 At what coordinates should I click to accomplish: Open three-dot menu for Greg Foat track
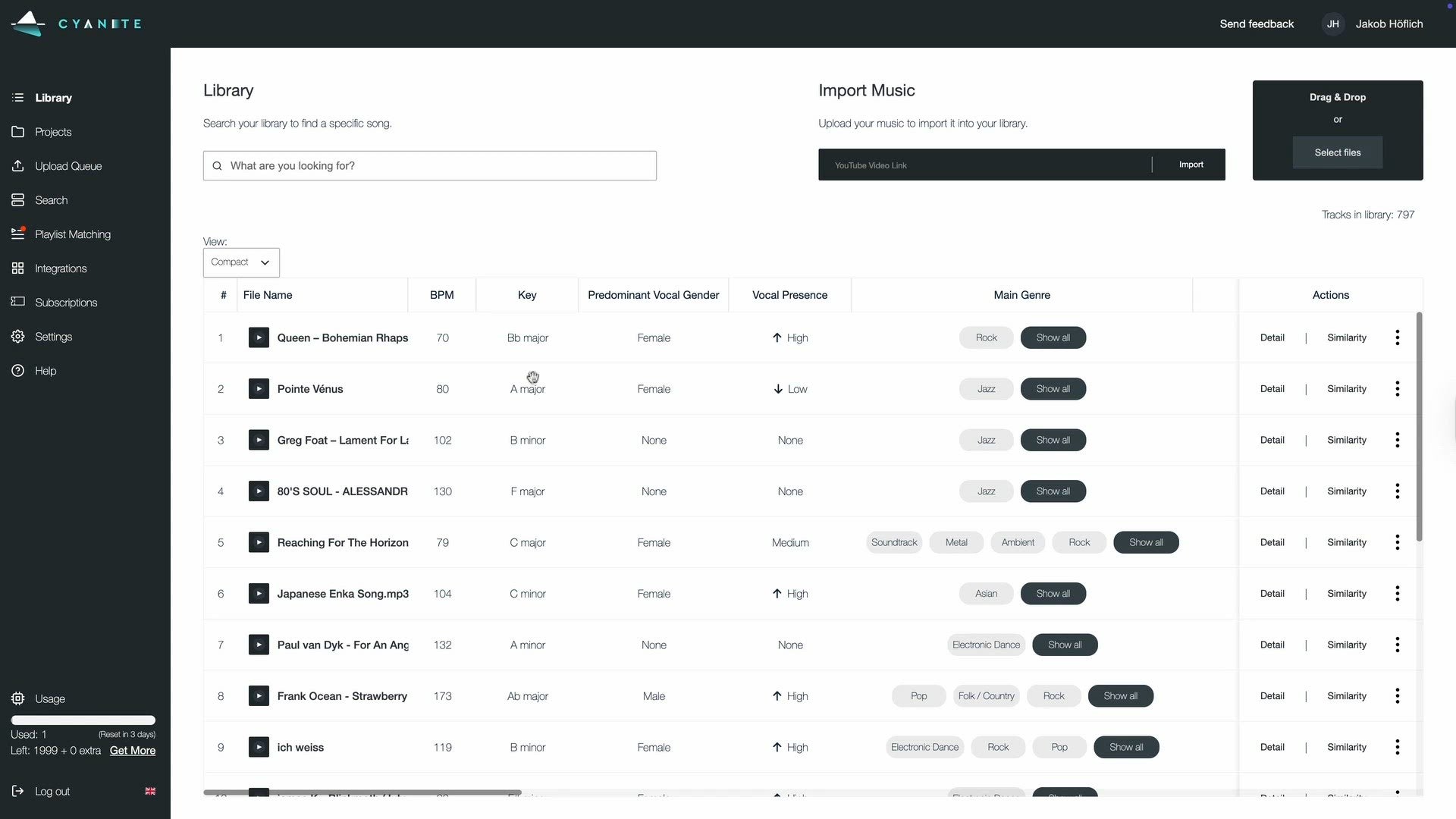click(x=1397, y=440)
